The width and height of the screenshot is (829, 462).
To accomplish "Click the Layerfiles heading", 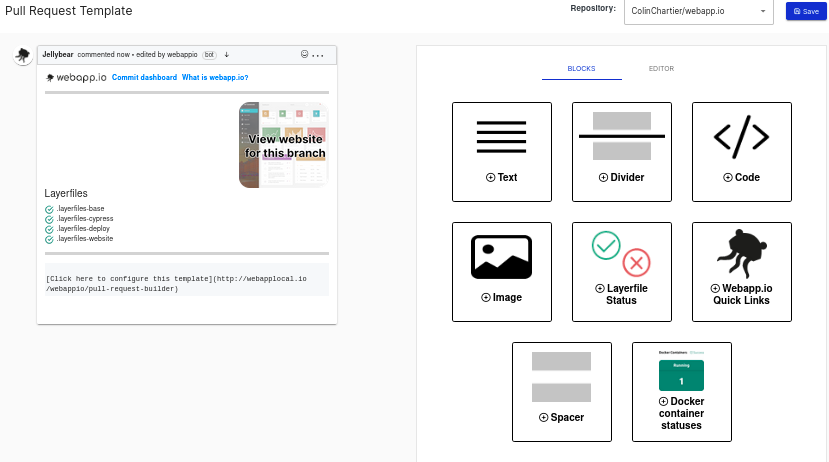I will tap(66, 193).
